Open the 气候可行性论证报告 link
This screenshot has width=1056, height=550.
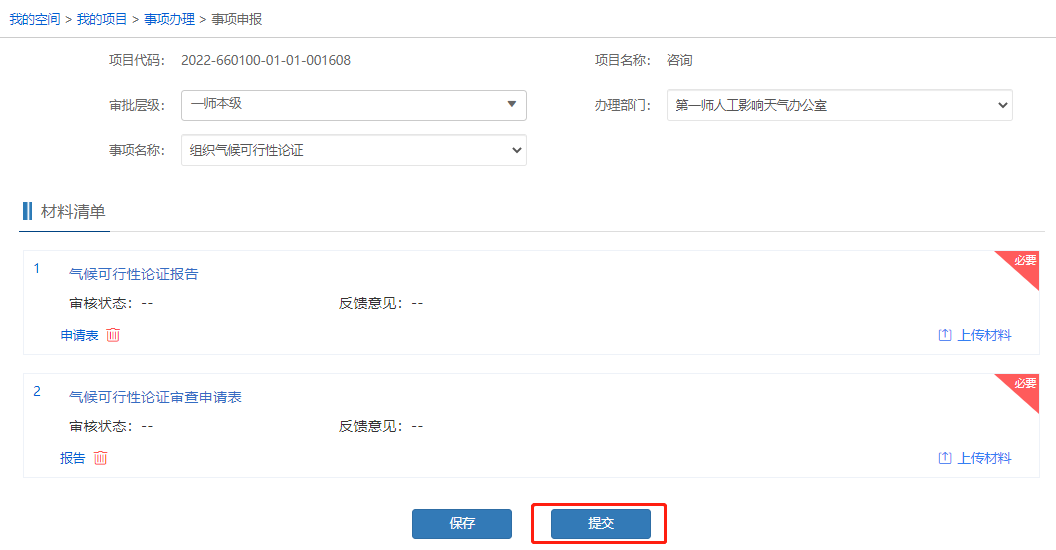pos(133,274)
